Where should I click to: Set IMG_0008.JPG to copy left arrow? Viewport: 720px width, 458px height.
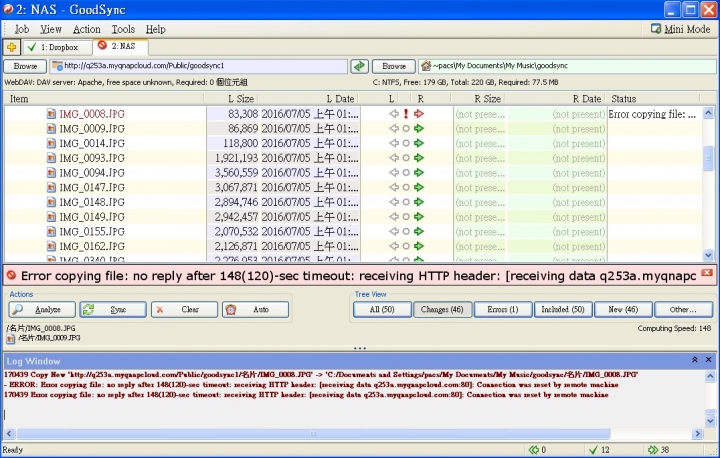(394, 113)
